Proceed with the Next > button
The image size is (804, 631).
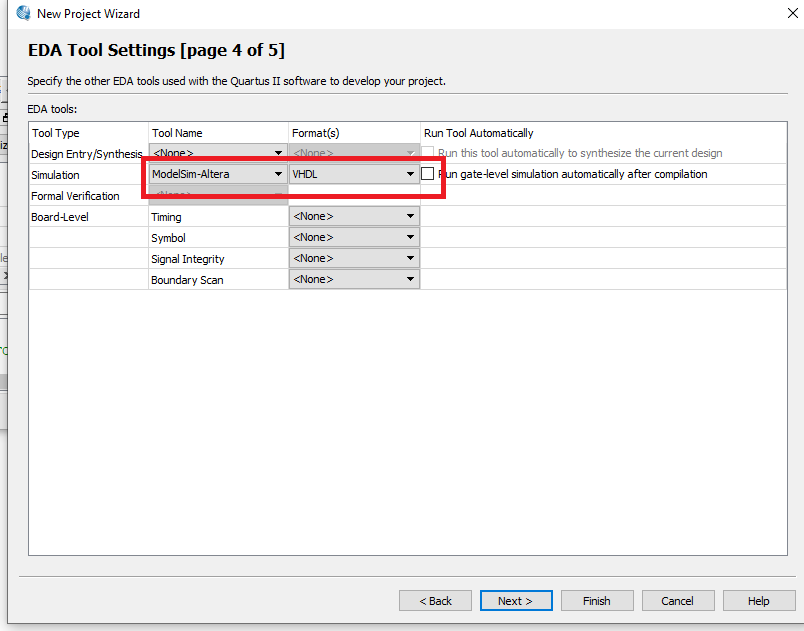point(516,601)
